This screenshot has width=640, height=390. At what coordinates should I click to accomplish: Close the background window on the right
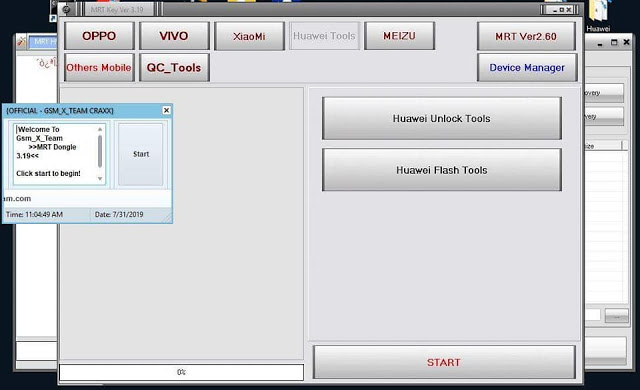coord(627,42)
